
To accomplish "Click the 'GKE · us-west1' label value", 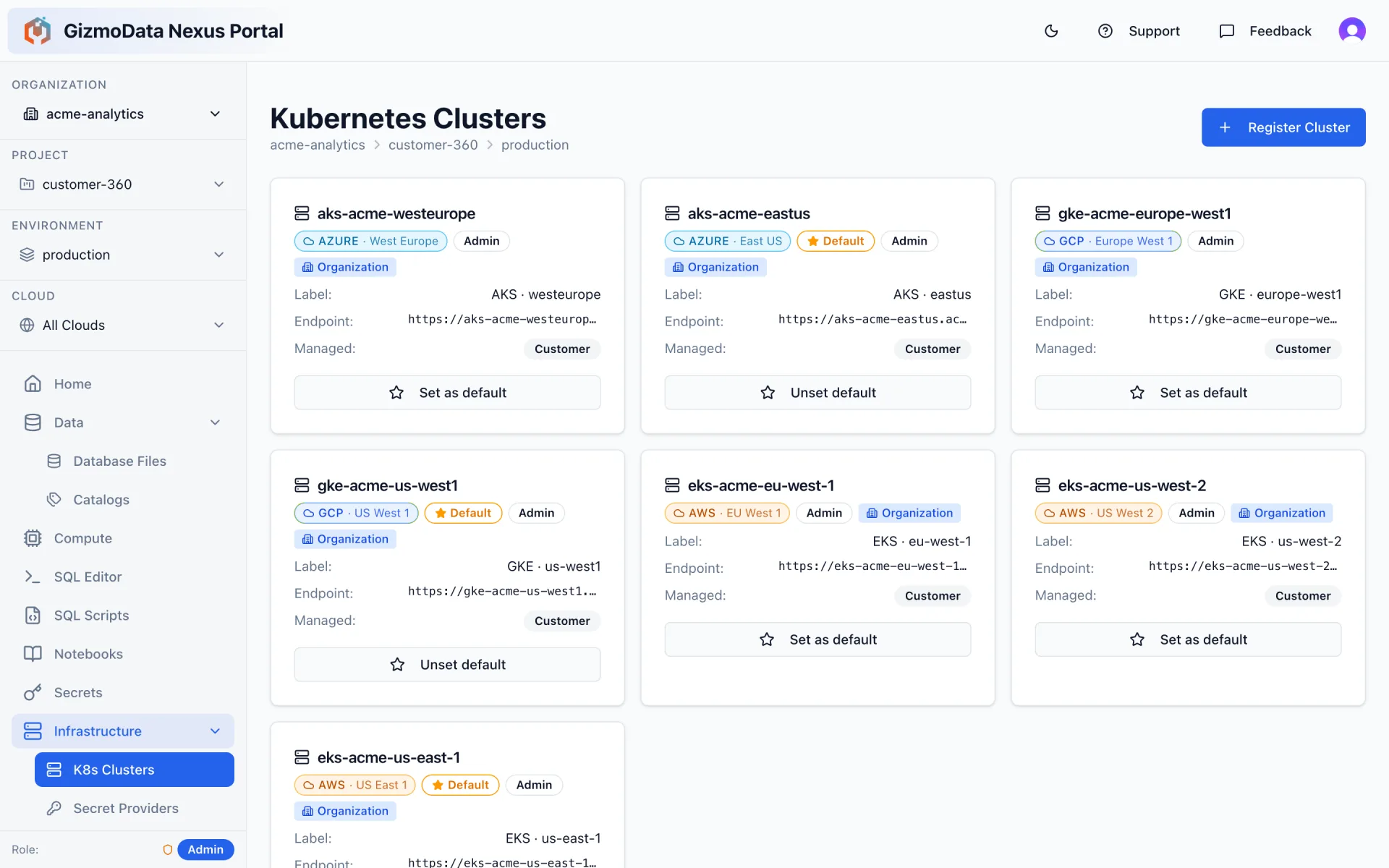I will pos(553,566).
